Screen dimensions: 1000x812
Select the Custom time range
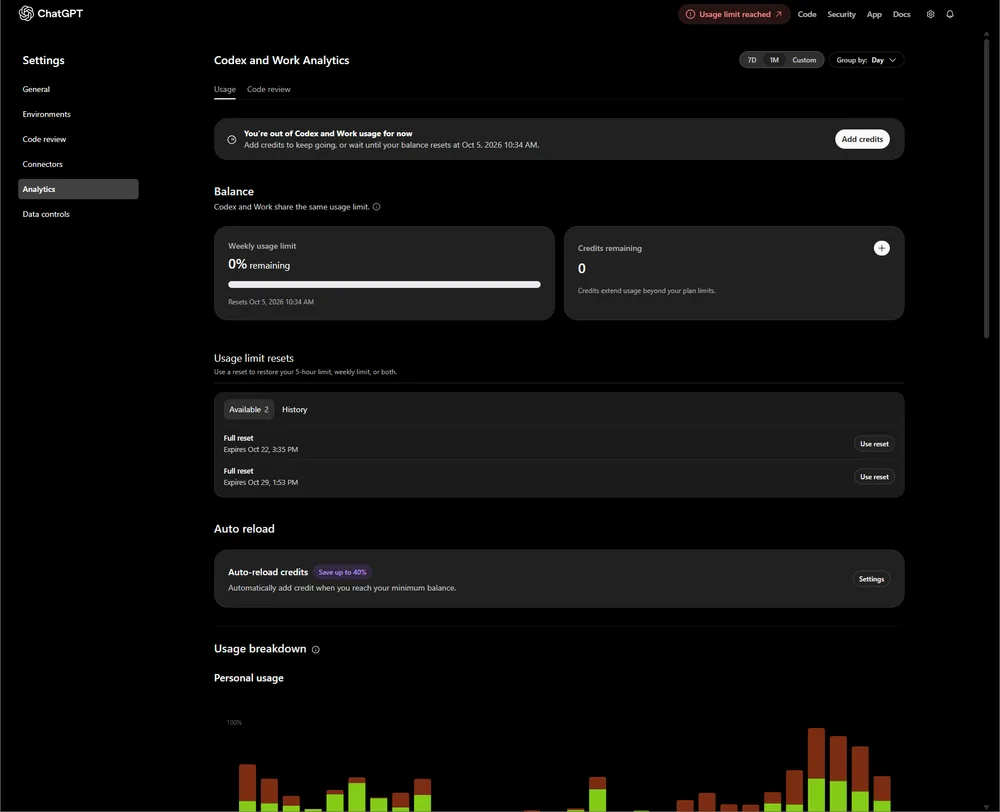tap(804, 60)
